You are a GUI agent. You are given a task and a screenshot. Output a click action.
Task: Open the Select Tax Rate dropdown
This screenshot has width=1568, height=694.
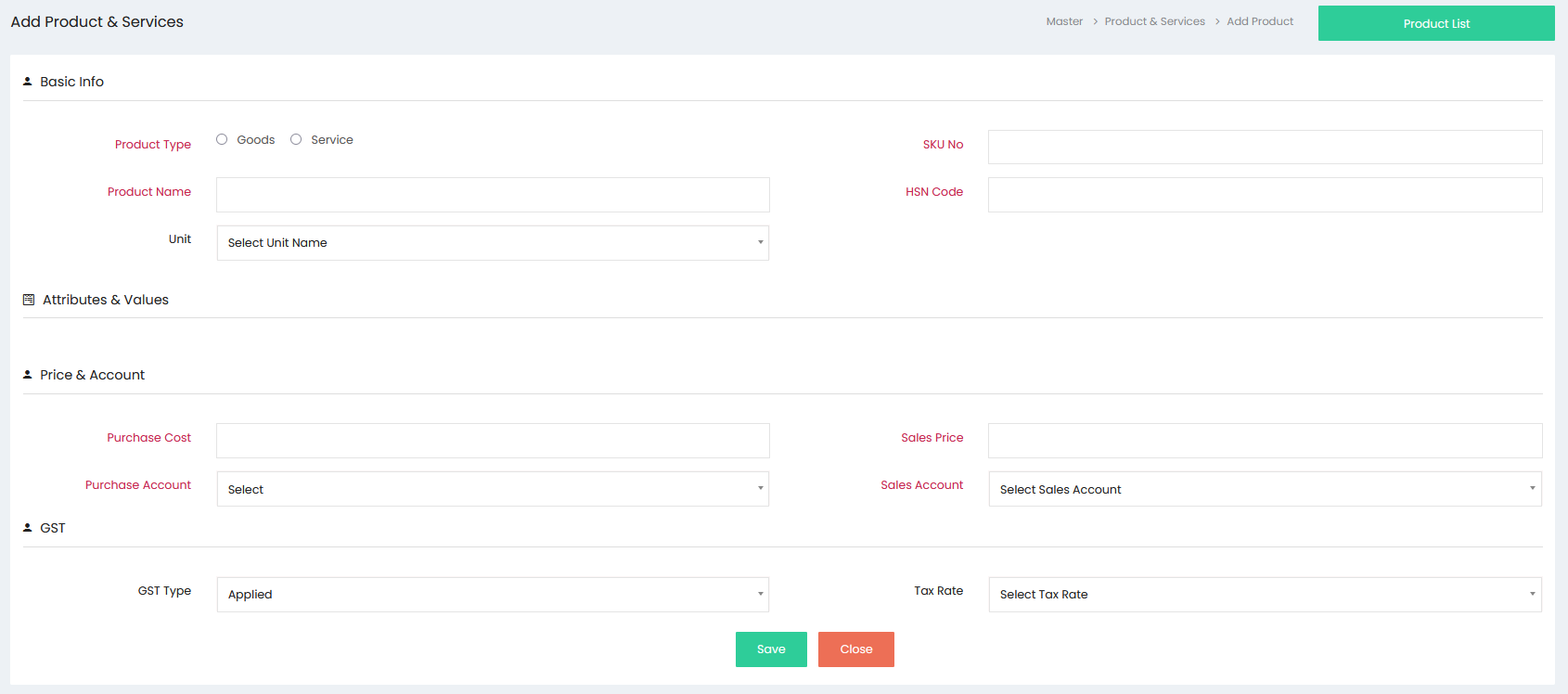tap(1265, 595)
